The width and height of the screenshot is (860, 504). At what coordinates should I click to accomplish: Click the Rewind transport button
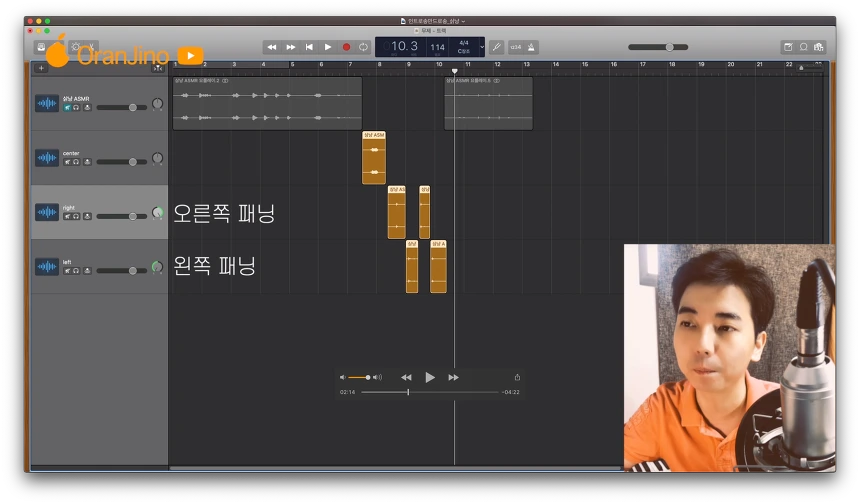271,47
